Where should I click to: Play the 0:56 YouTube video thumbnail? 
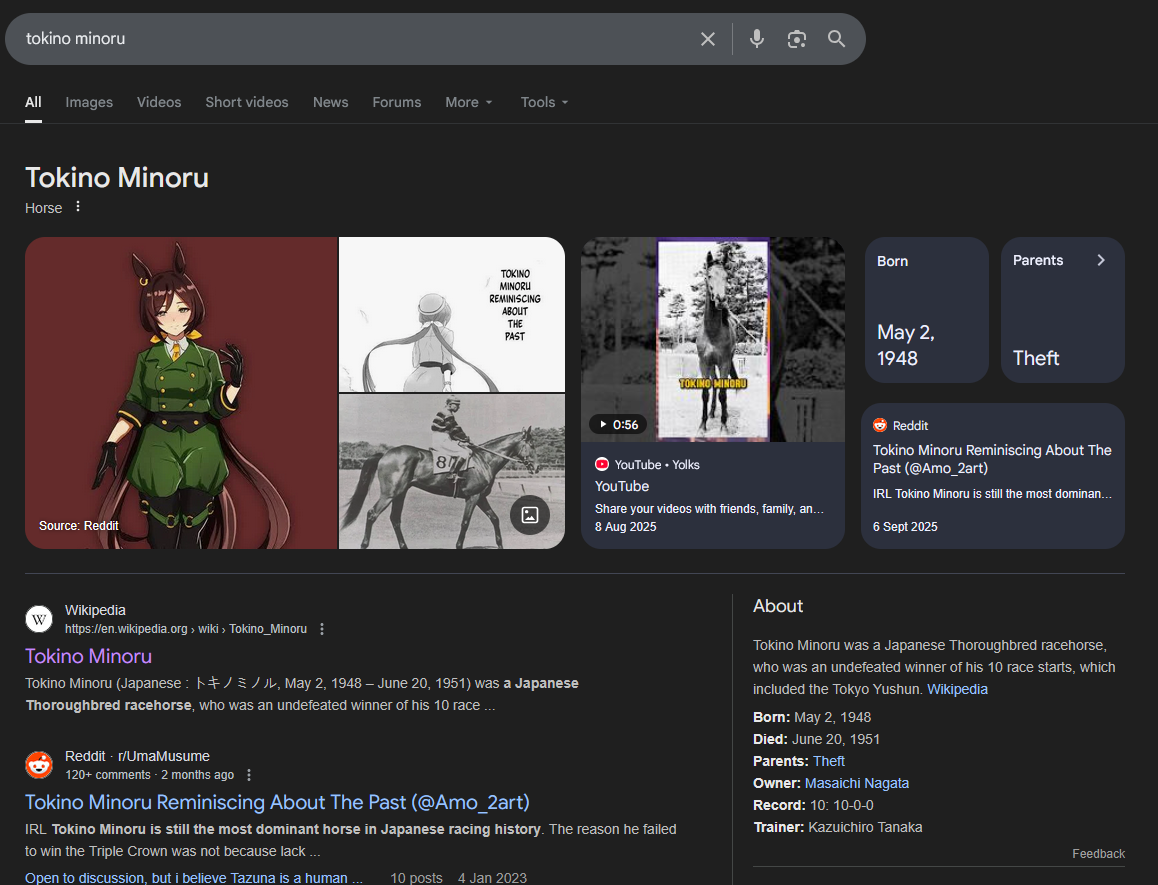tap(713, 340)
